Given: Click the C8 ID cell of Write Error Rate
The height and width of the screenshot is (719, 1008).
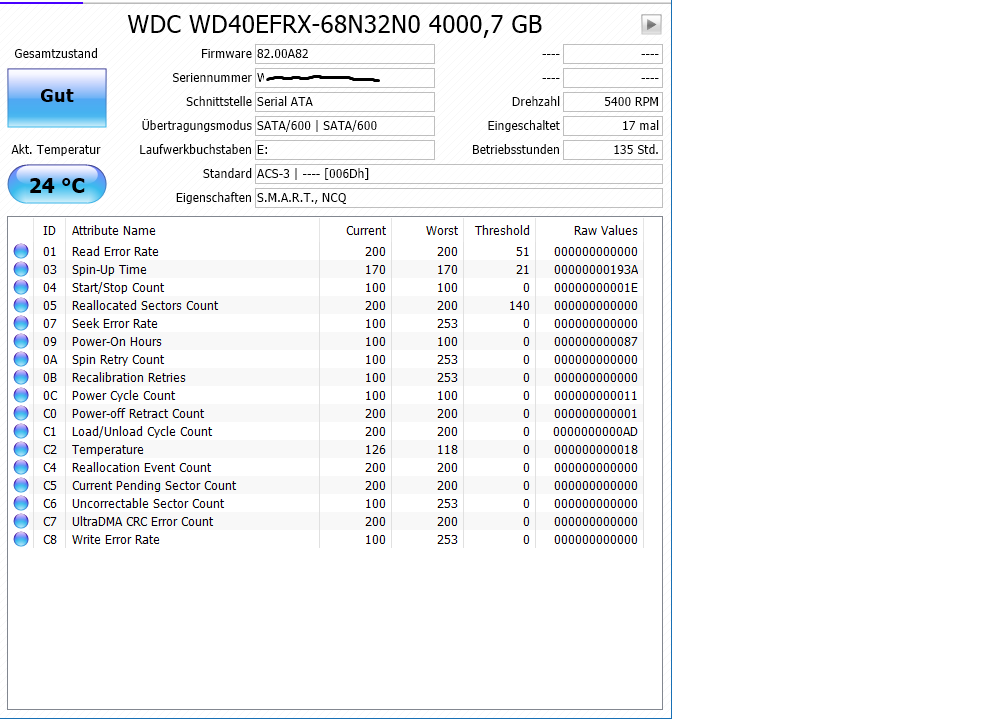Looking at the screenshot, I should click(50, 540).
